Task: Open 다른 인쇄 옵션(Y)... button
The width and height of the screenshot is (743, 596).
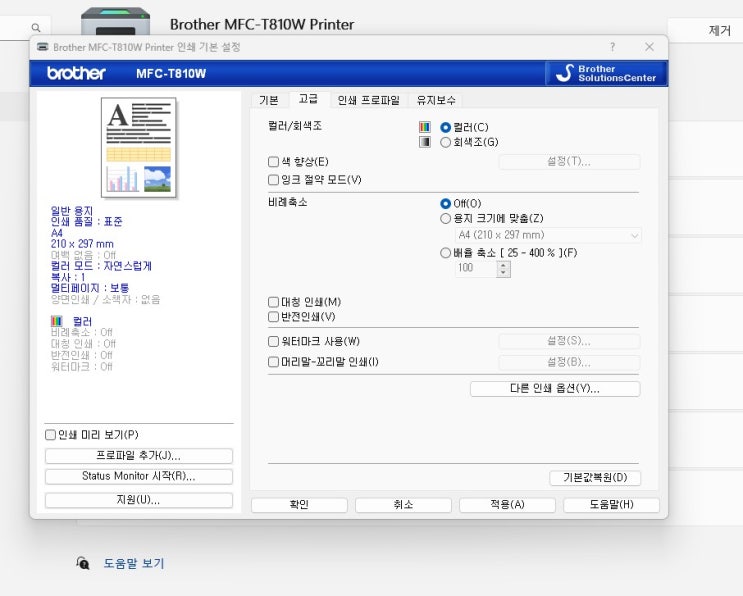Action: [555, 389]
